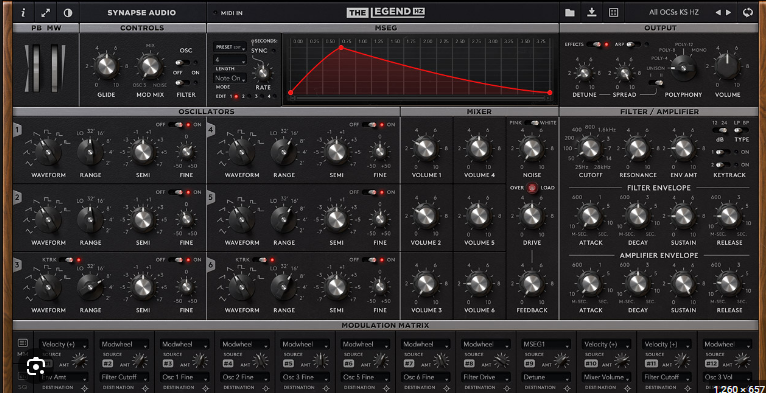
Task: Open the preset browser grid icon
Action: point(613,13)
